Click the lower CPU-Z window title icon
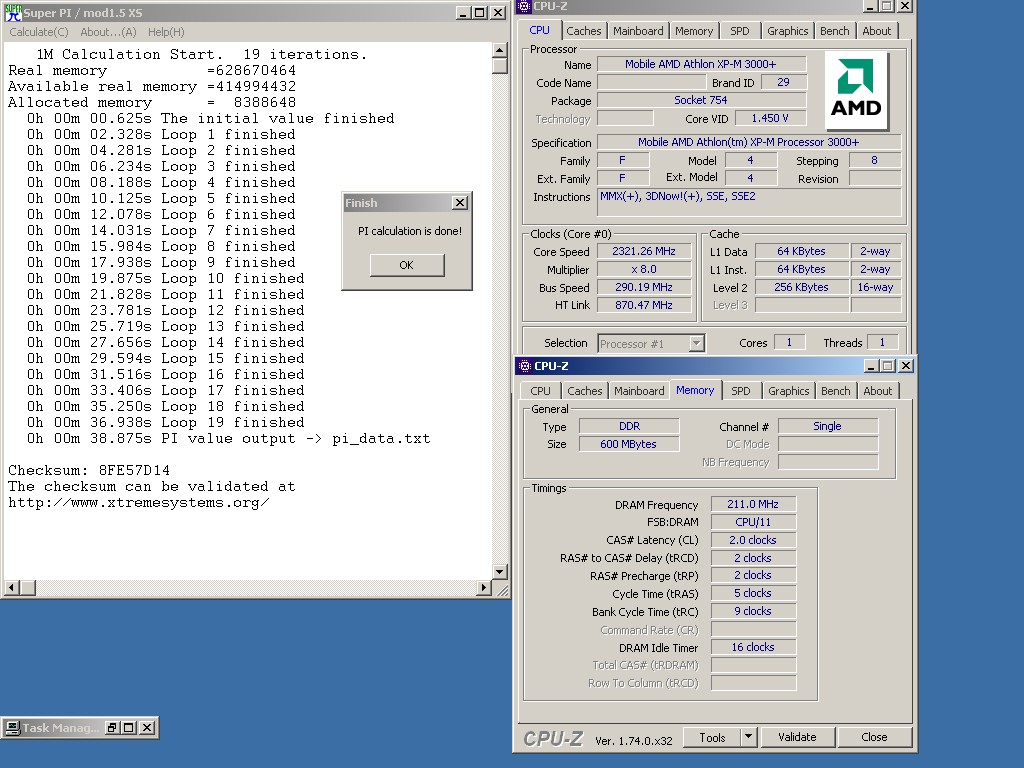This screenshot has height=768, width=1024. point(524,366)
